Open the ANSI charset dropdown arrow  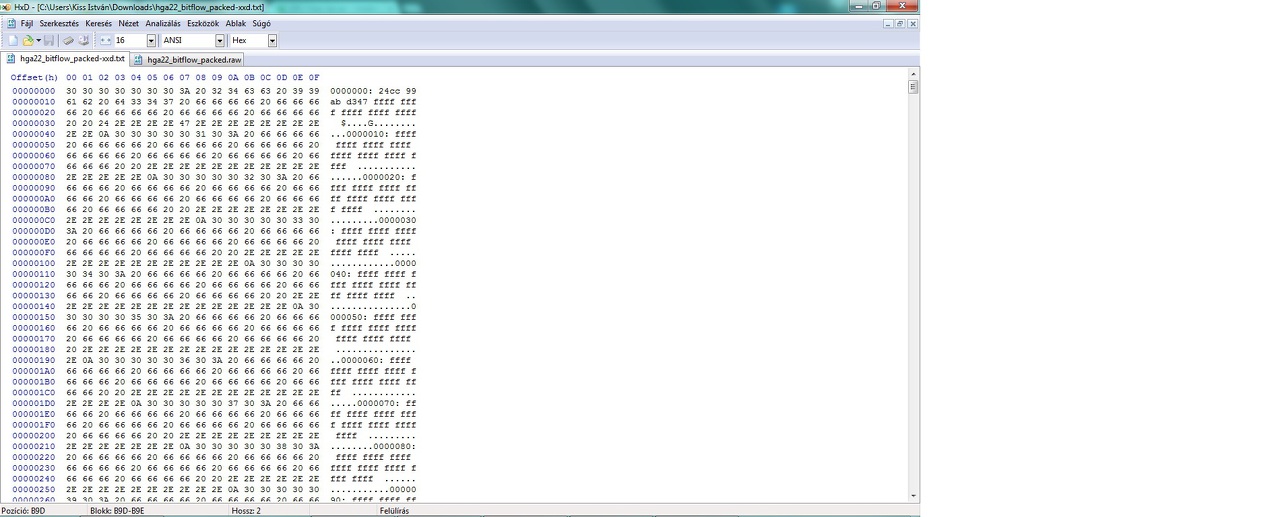click(x=220, y=41)
